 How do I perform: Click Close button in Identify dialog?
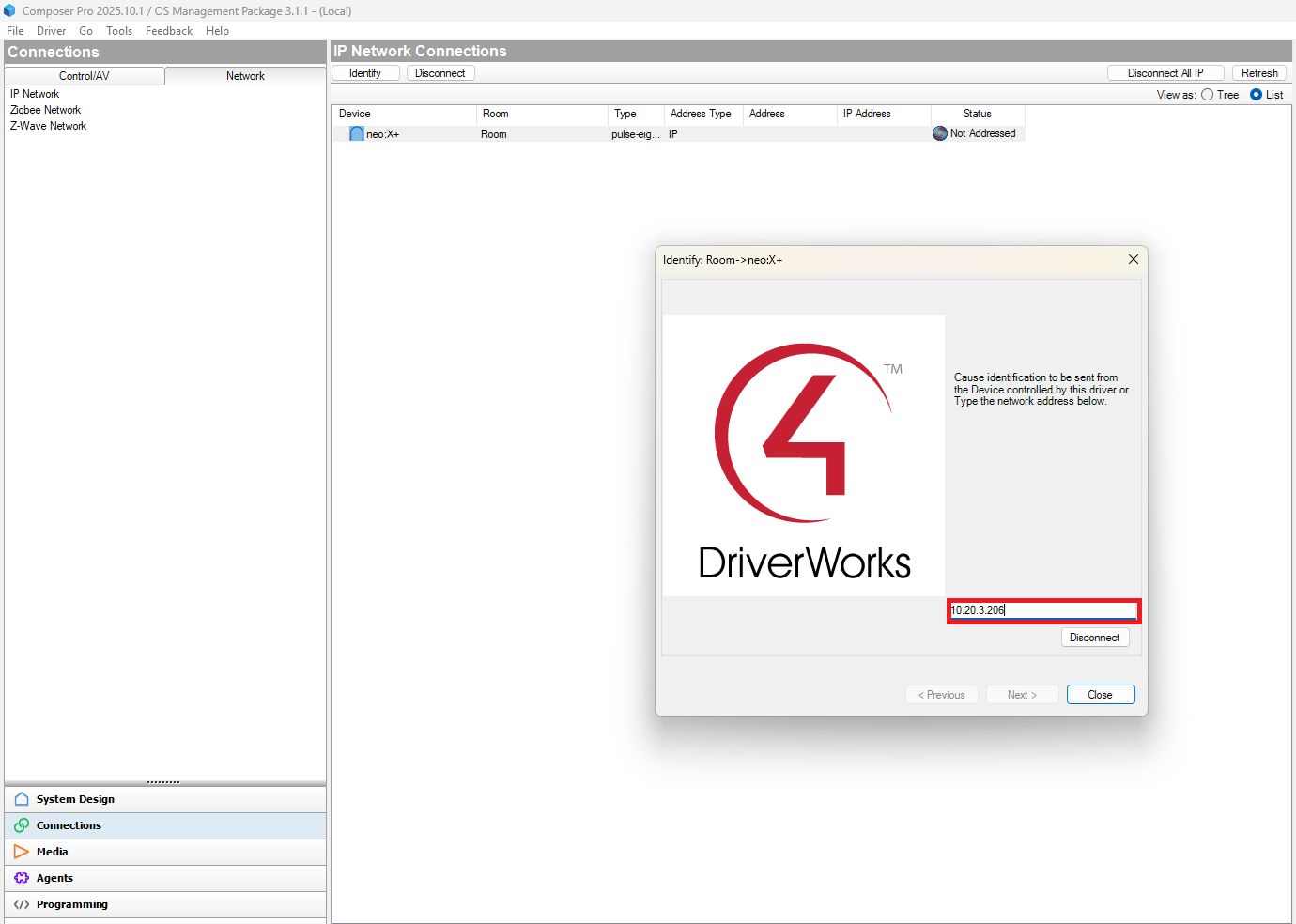1101,695
